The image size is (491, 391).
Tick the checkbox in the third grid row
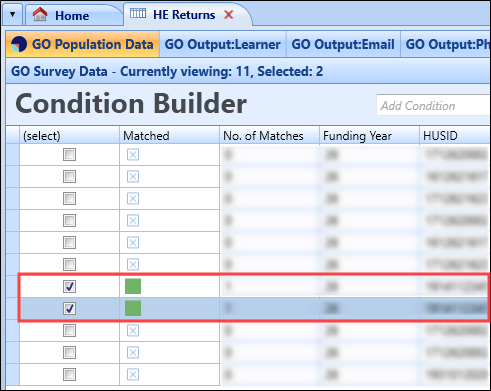(69, 199)
